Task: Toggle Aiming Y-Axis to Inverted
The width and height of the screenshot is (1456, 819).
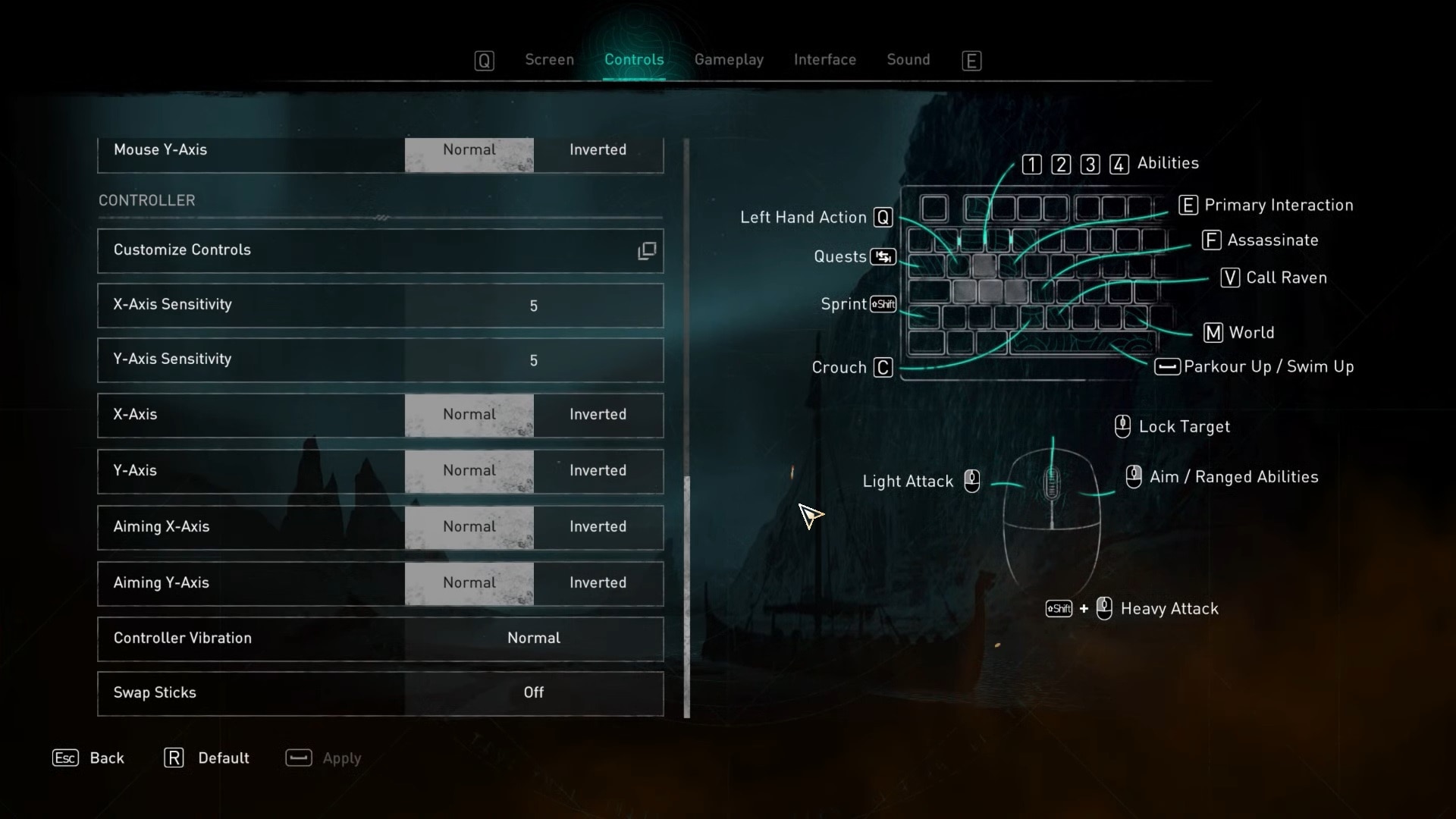Action: (598, 582)
